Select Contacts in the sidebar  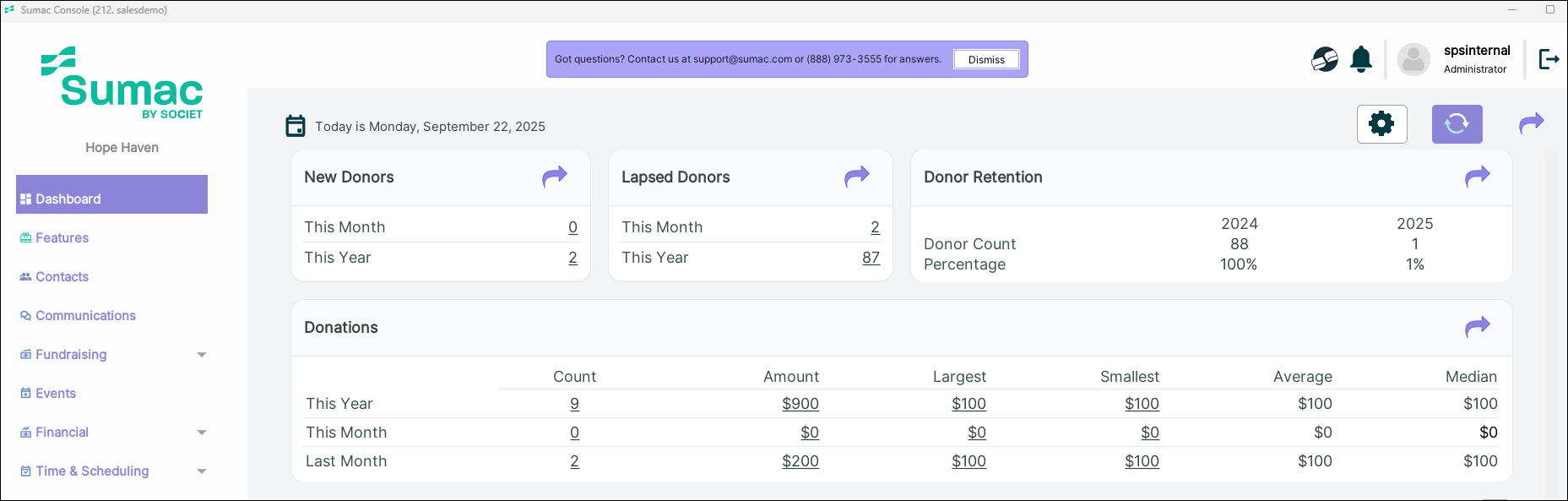click(x=62, y=277)
